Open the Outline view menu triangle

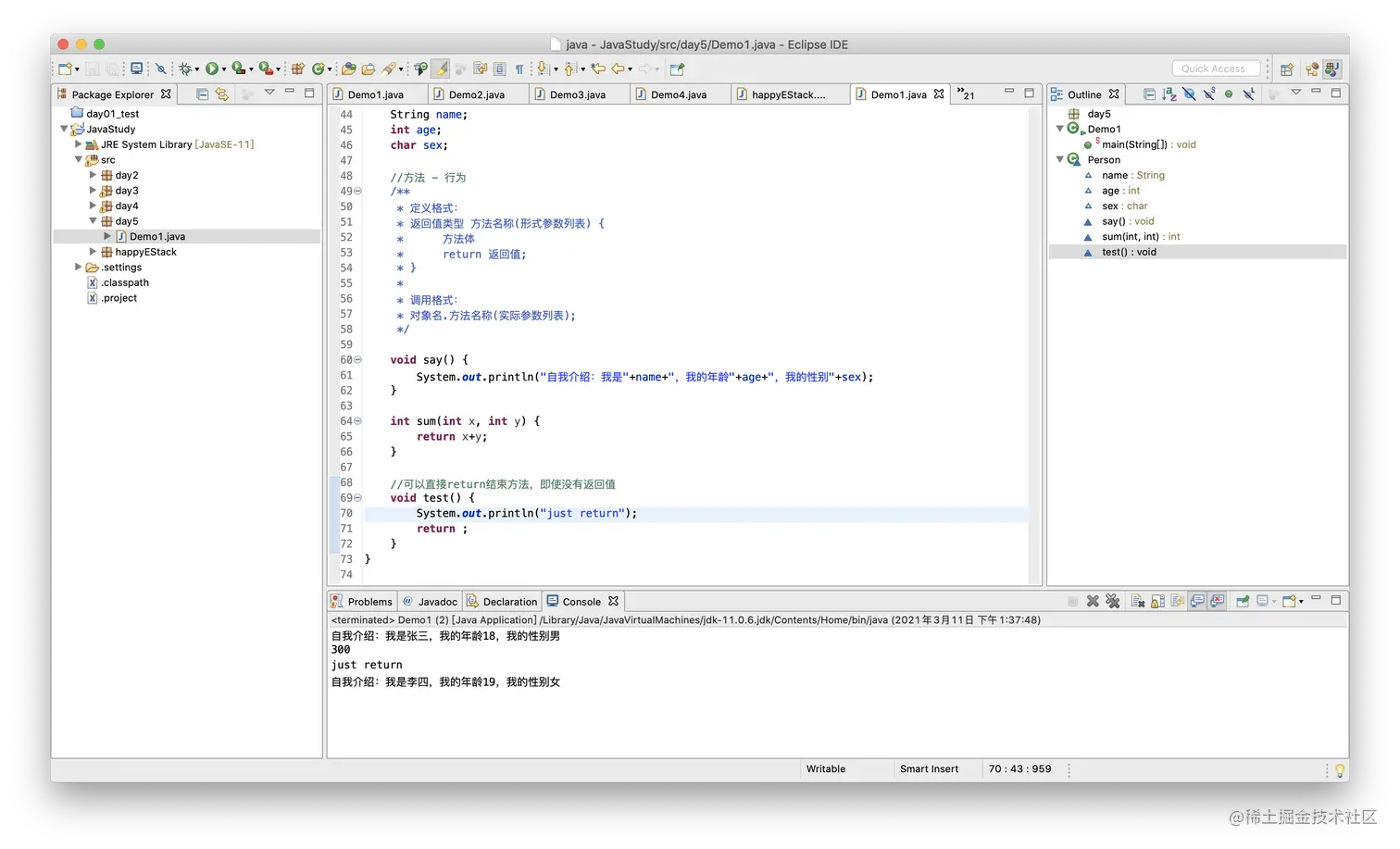1296,93
